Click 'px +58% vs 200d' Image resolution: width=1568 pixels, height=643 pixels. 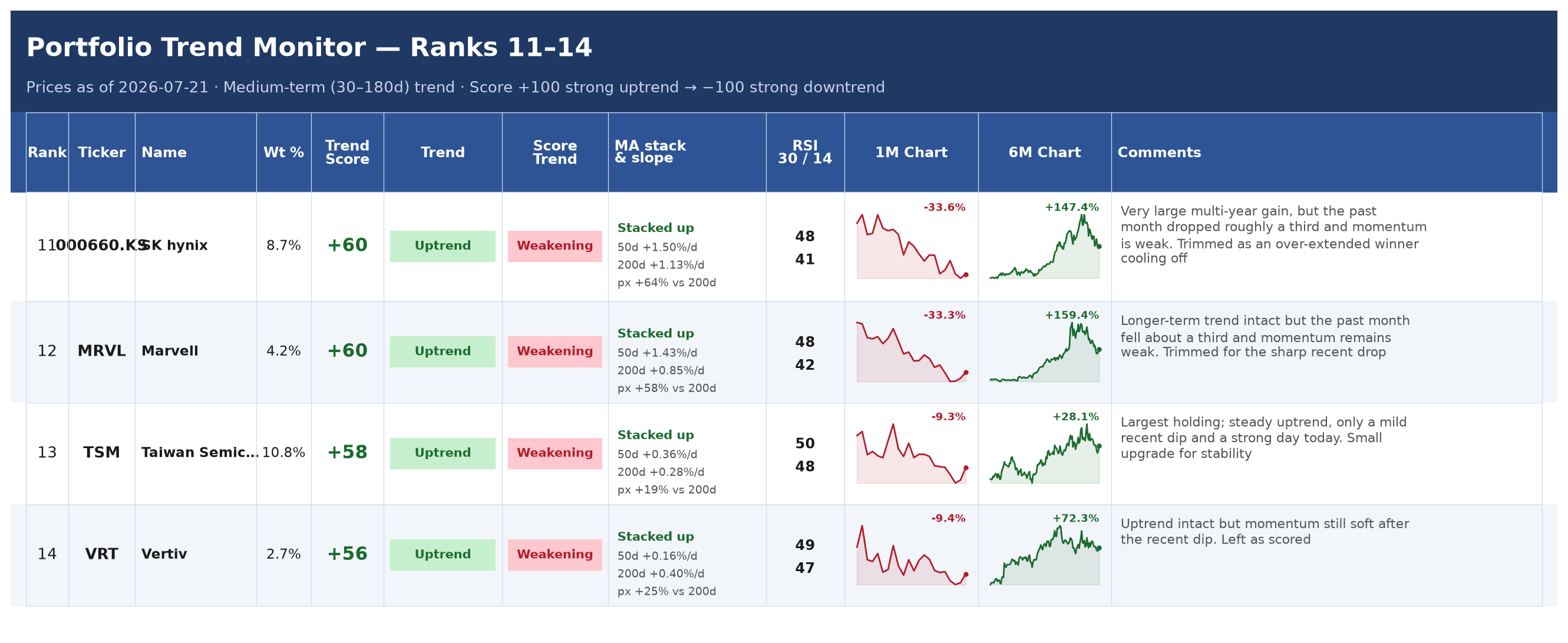point(666,389)
